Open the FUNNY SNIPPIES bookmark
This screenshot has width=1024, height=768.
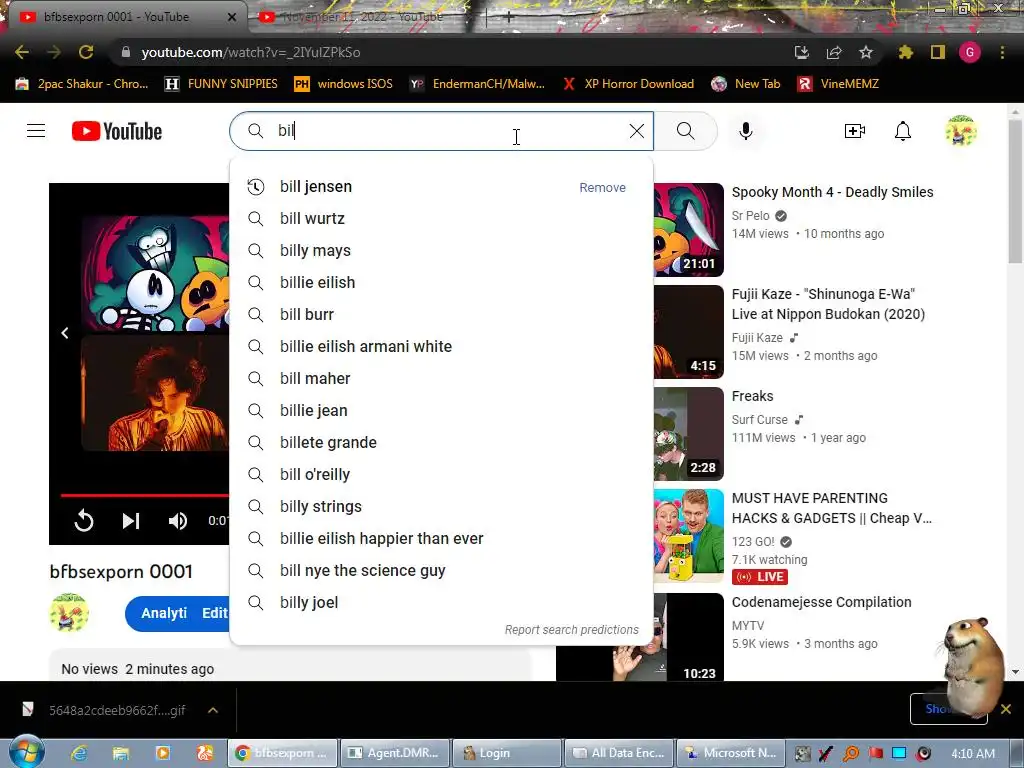(221, 84)
